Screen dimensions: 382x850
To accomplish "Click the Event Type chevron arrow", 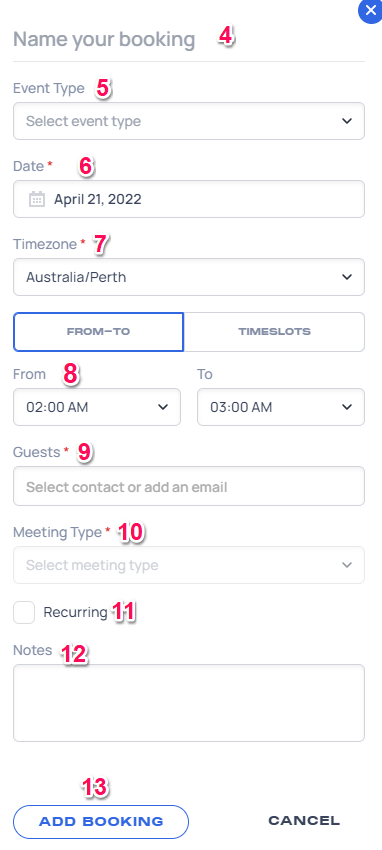I will [347, 121].
